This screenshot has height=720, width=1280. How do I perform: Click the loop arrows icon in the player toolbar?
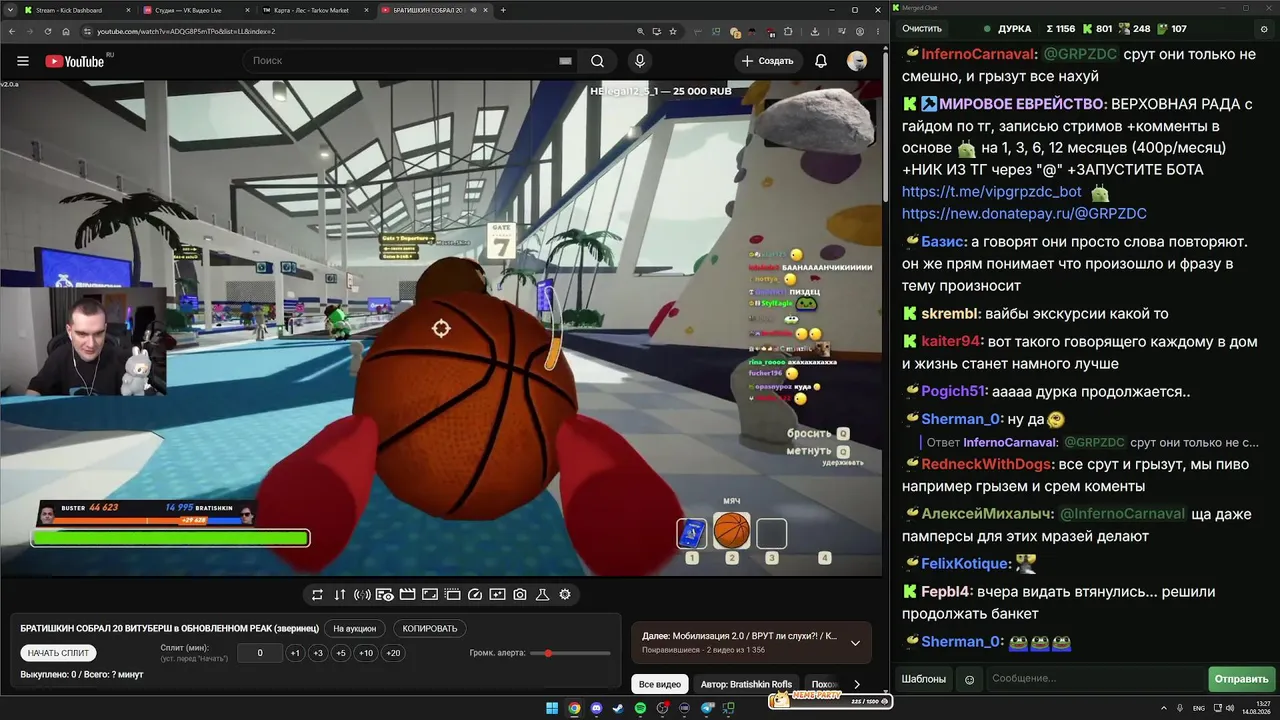(317, 594)
